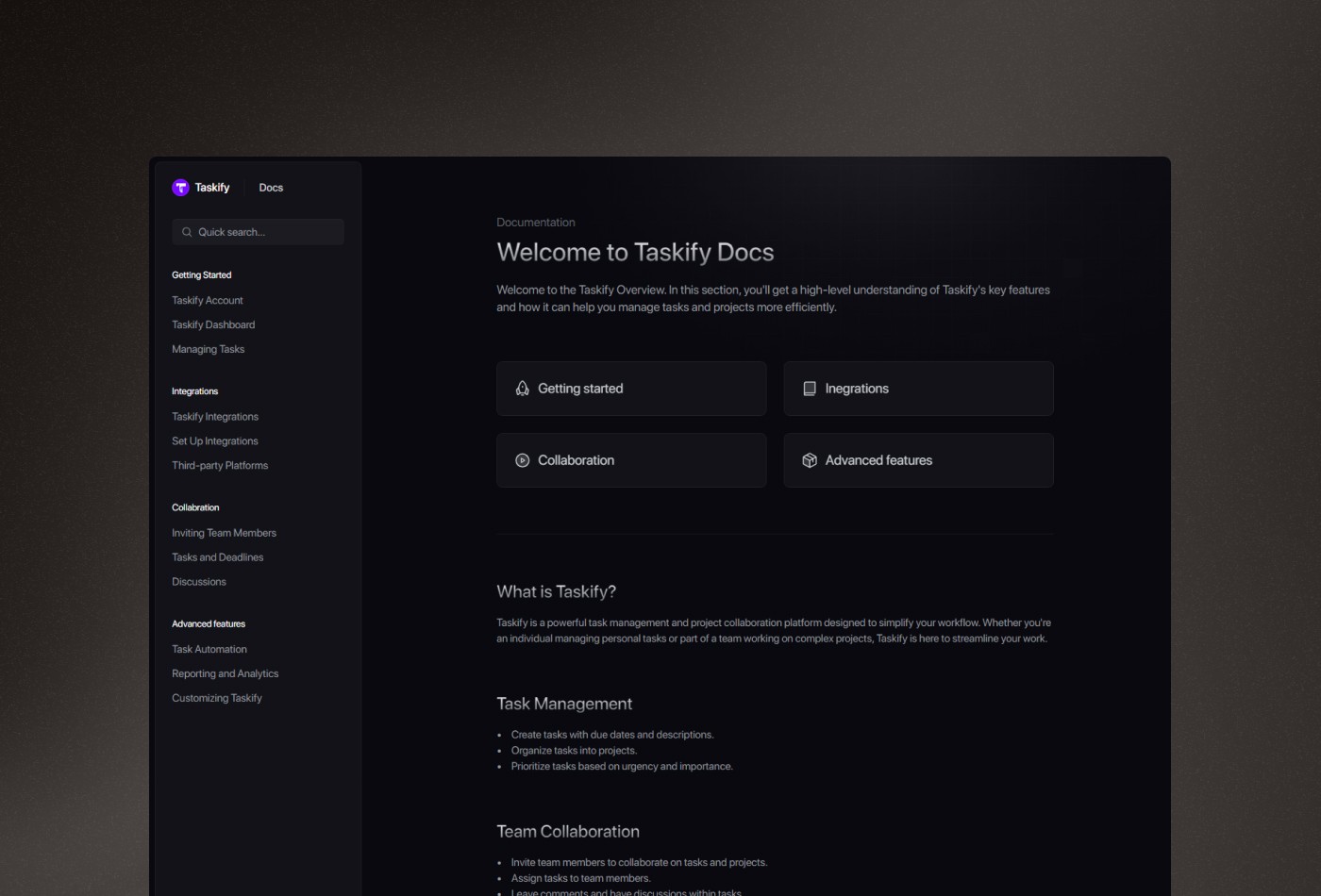The image size is (1321, 896).
Task: Open Customizing Taskify page
Action: click(217, 698)
